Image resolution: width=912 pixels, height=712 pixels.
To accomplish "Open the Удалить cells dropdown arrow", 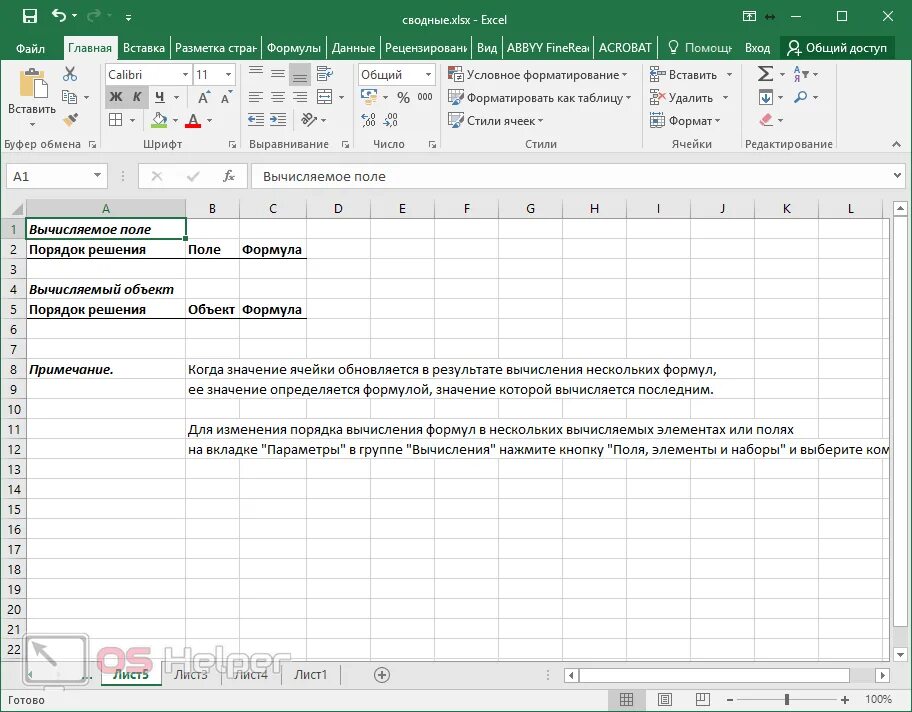I will (x=725, y=98).
